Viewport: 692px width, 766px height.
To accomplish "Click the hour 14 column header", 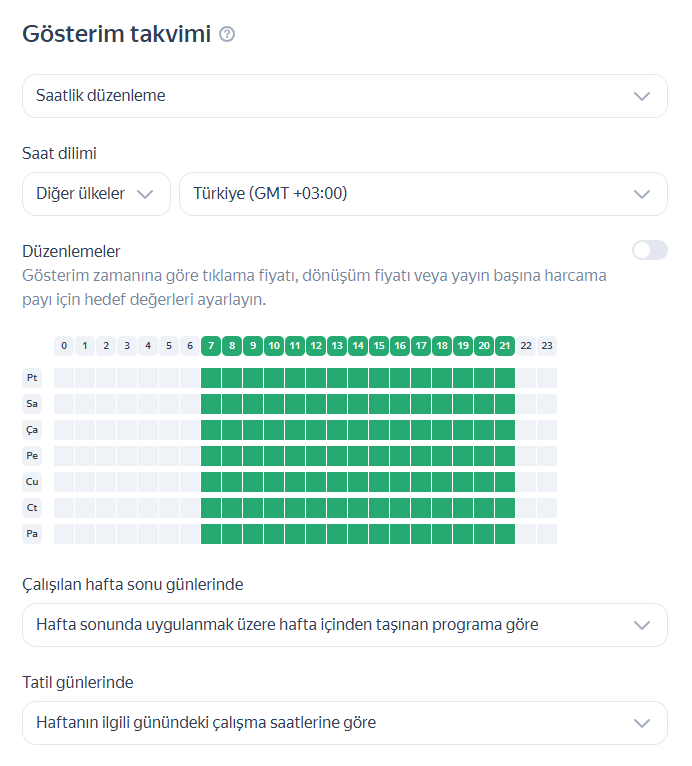I will (358, 346).
